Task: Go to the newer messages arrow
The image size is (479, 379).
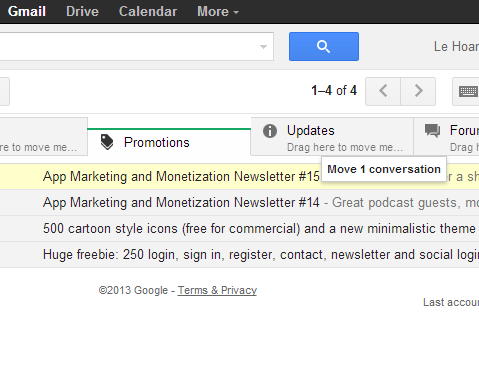Action: click(x=383, y=91)
